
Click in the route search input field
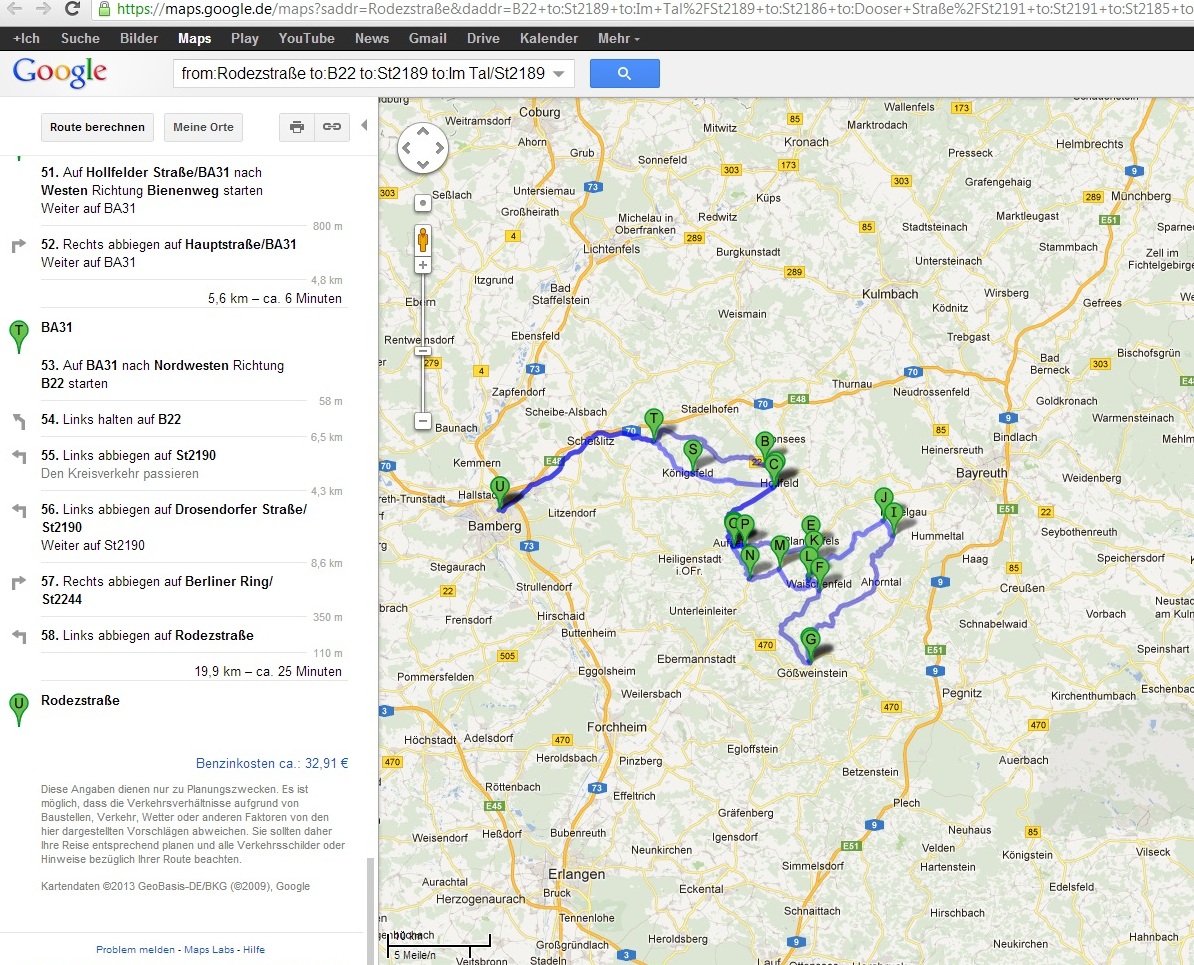click(363, 74)
